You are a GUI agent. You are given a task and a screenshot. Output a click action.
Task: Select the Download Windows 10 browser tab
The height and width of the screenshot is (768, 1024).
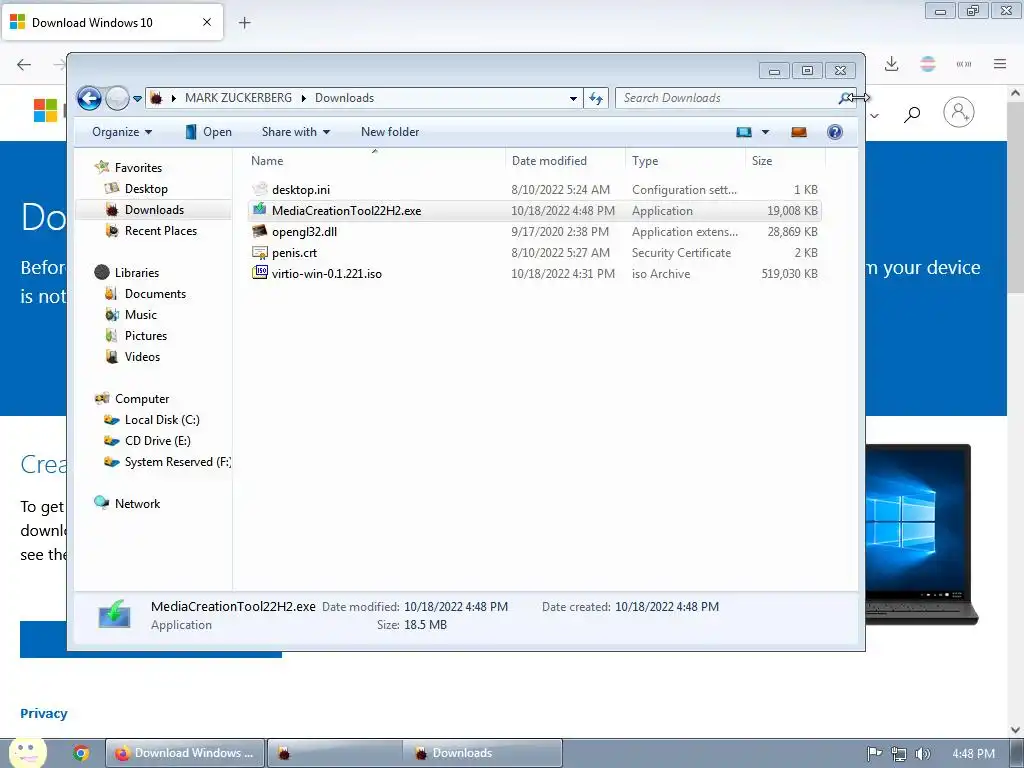(112, 22)
